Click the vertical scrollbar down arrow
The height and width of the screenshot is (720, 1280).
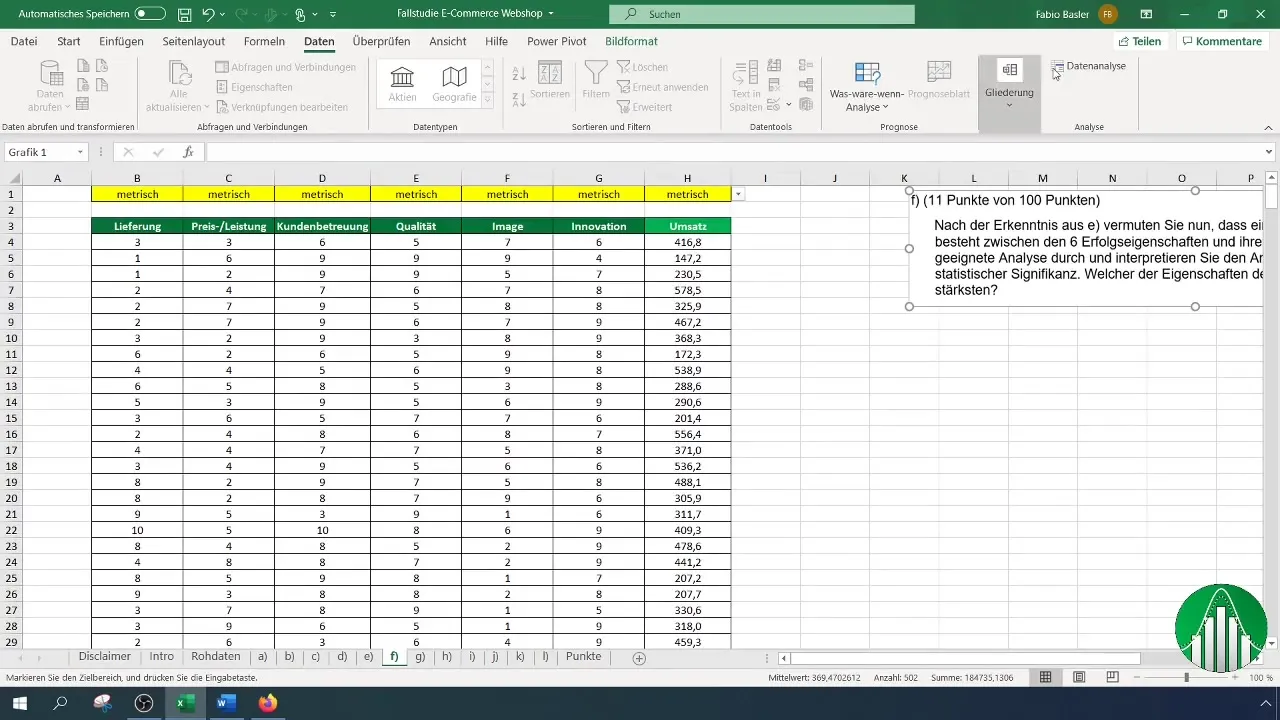click(x=1272, y=643)
